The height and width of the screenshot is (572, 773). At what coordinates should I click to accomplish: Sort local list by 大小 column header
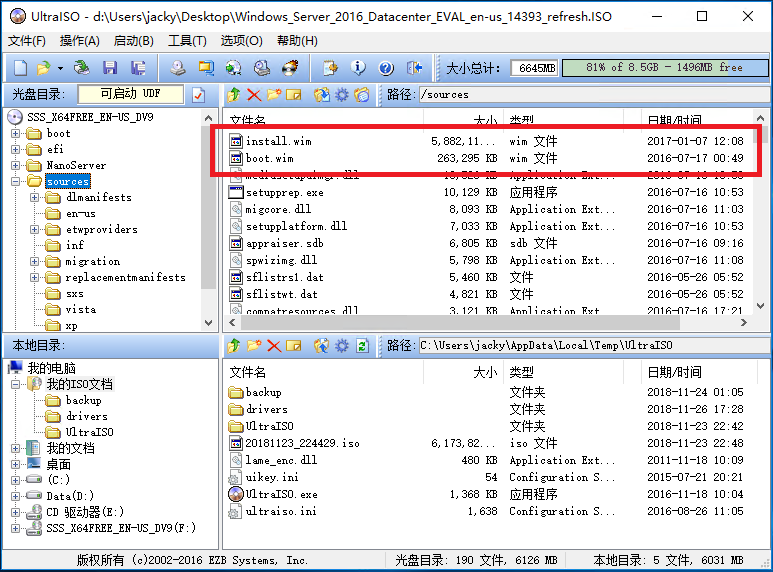[464, 372]
